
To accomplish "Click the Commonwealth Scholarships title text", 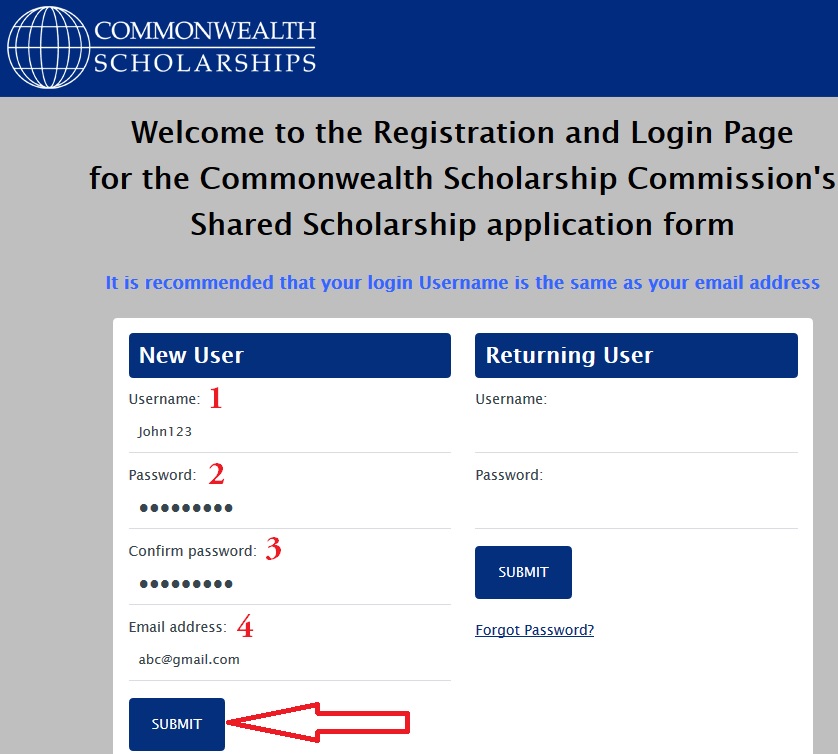I will (205, 46).
